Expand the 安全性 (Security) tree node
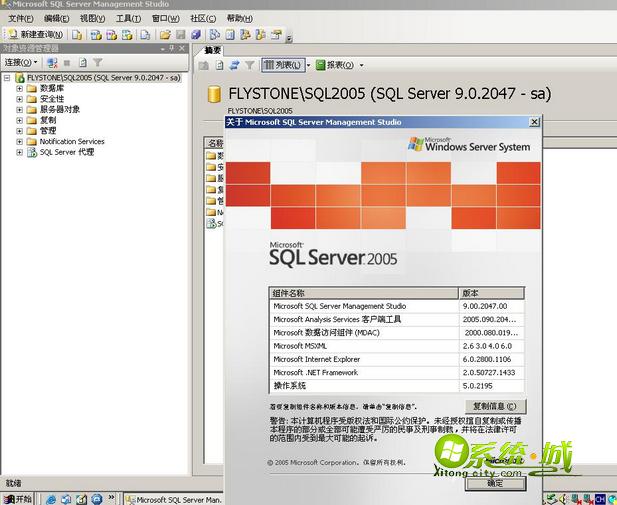The width and height of the screenshot is (617, 505). 19,99
